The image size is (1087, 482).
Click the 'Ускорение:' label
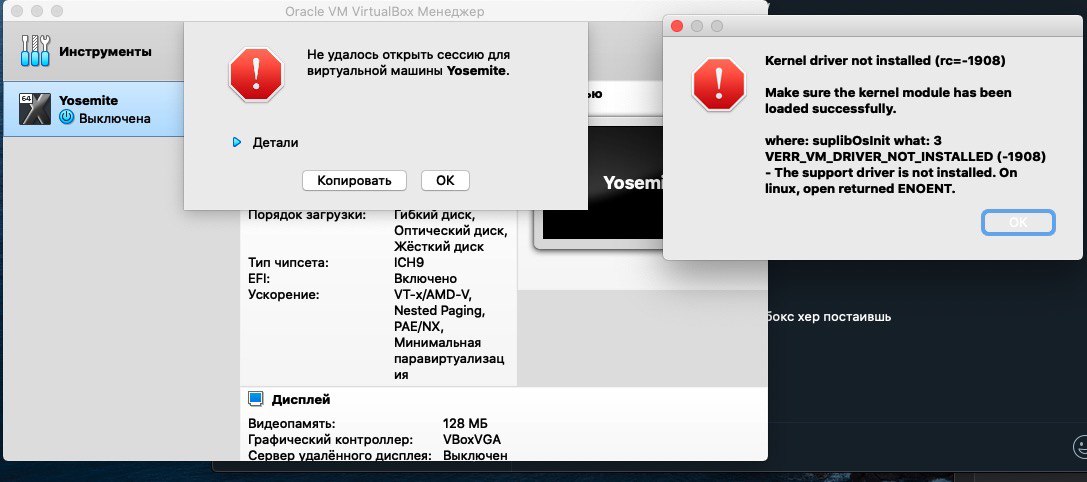pos(283,295)
